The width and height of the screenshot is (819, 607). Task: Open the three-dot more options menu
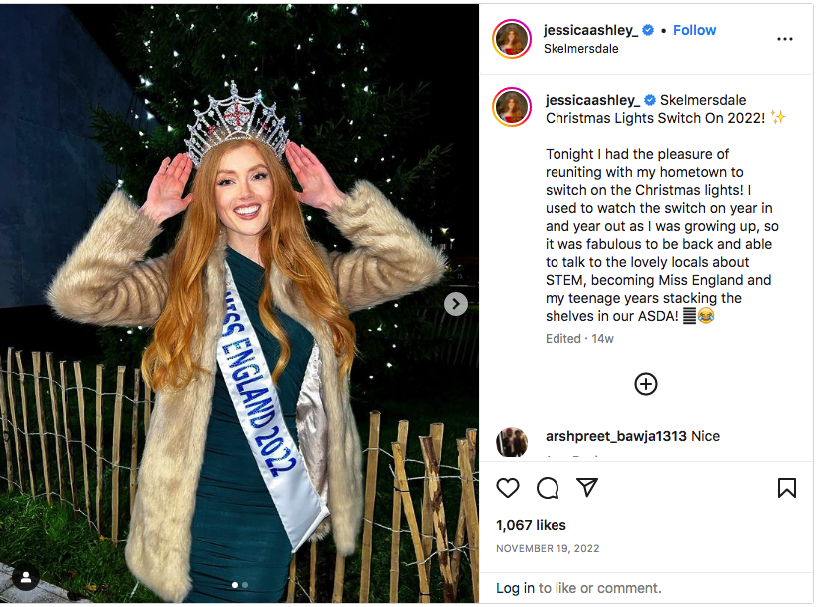785,39
